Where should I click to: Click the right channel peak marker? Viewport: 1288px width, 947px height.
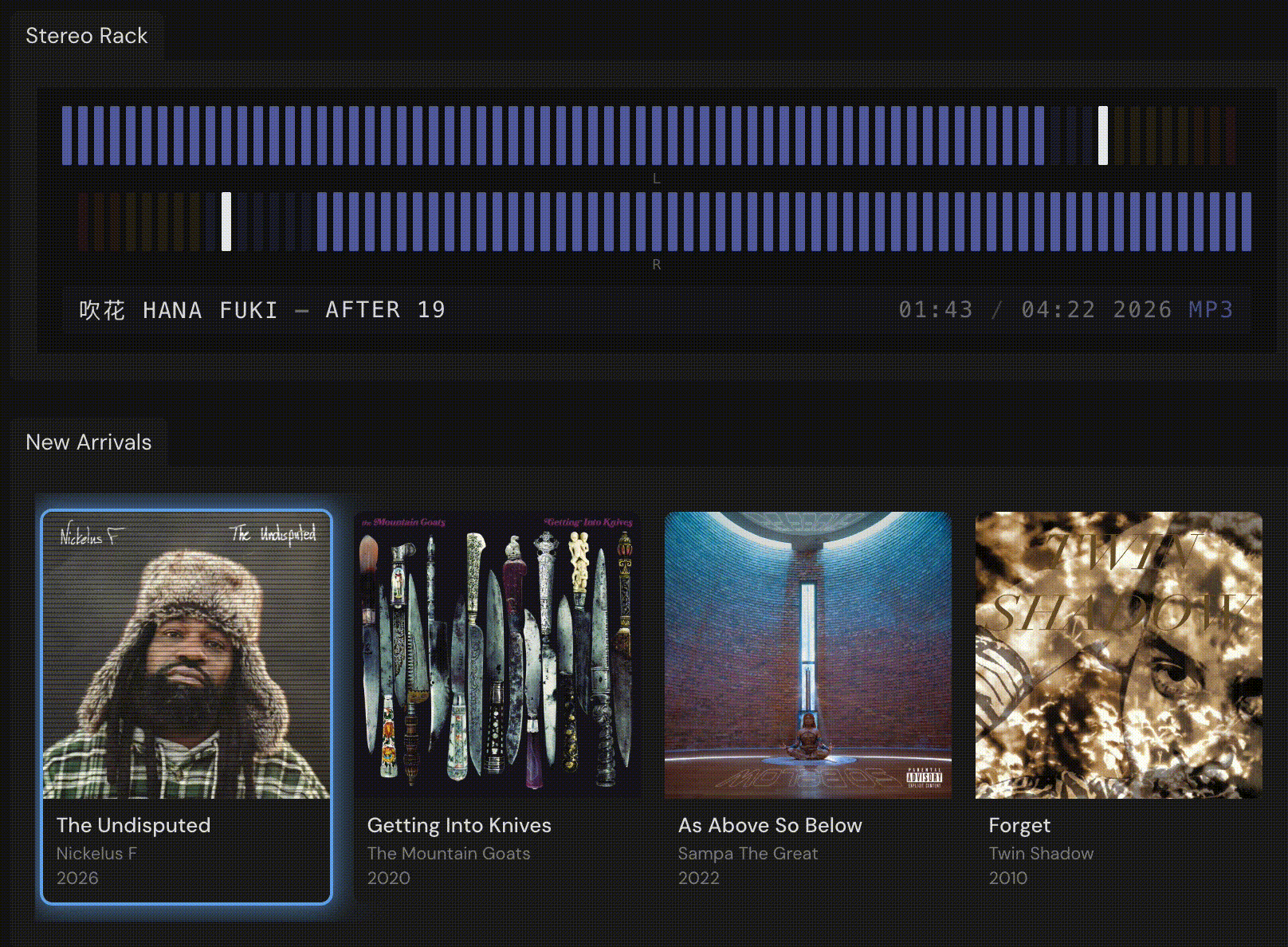(226, 222)
